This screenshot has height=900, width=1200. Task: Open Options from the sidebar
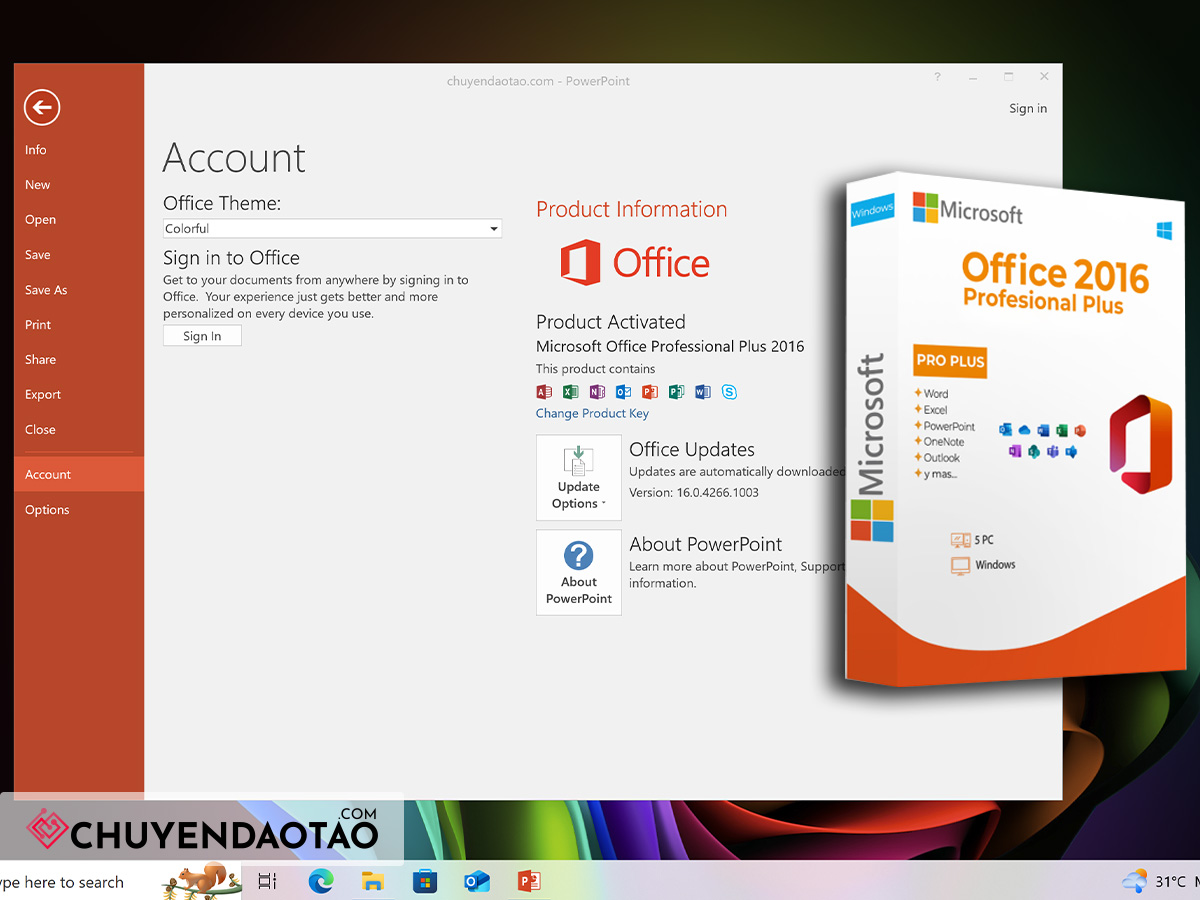(x=47, y=510)
